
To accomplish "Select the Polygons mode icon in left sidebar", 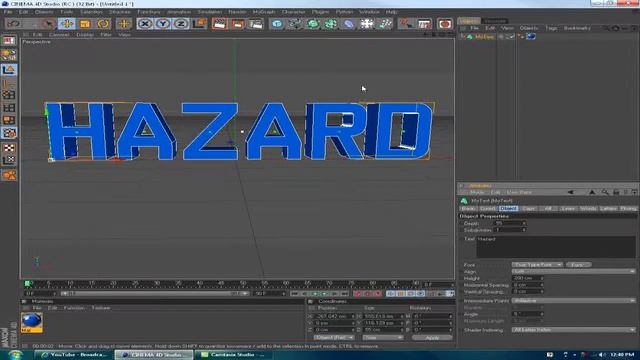I will click(x=9, y=120).
